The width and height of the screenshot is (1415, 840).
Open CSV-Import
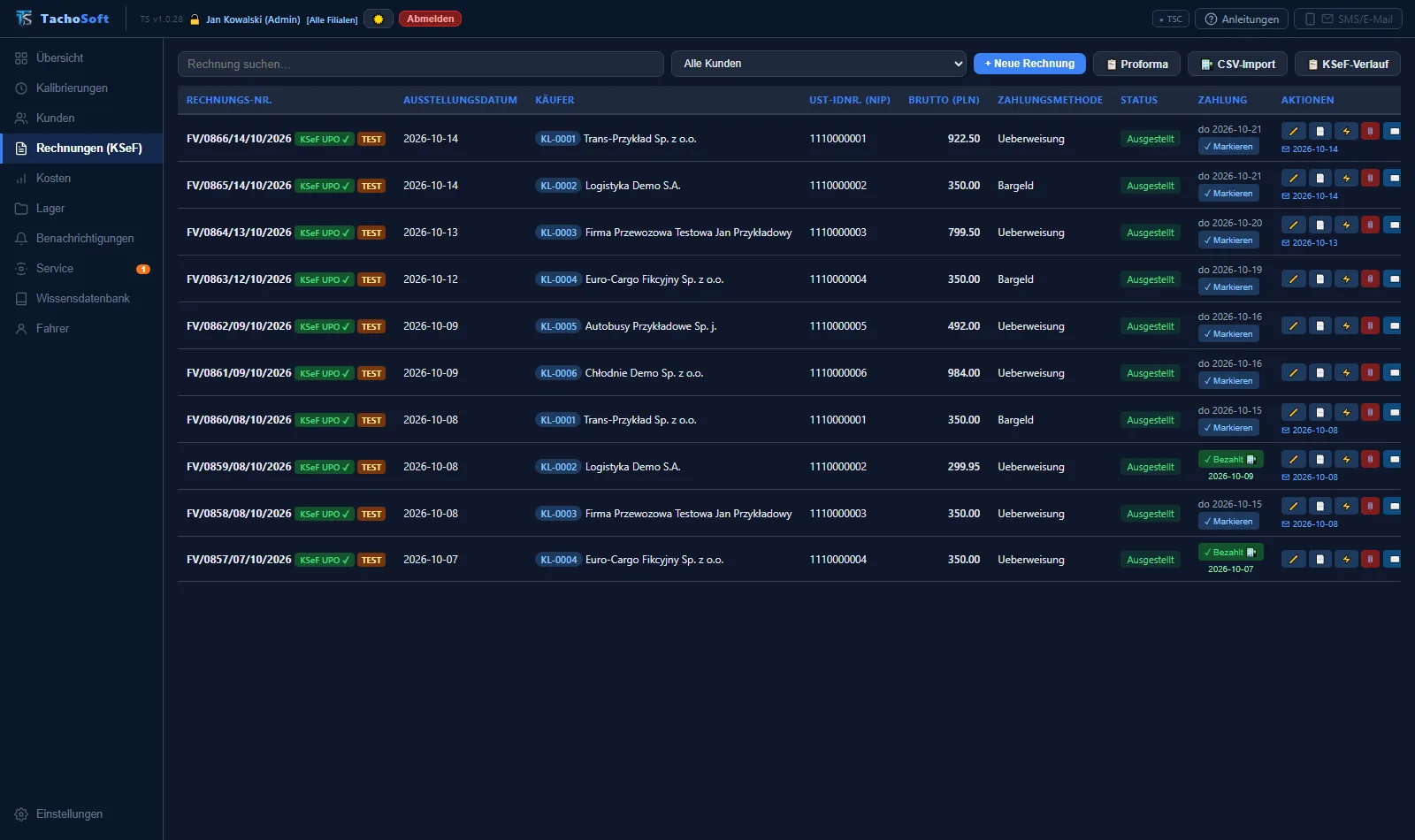point(1237,64)
